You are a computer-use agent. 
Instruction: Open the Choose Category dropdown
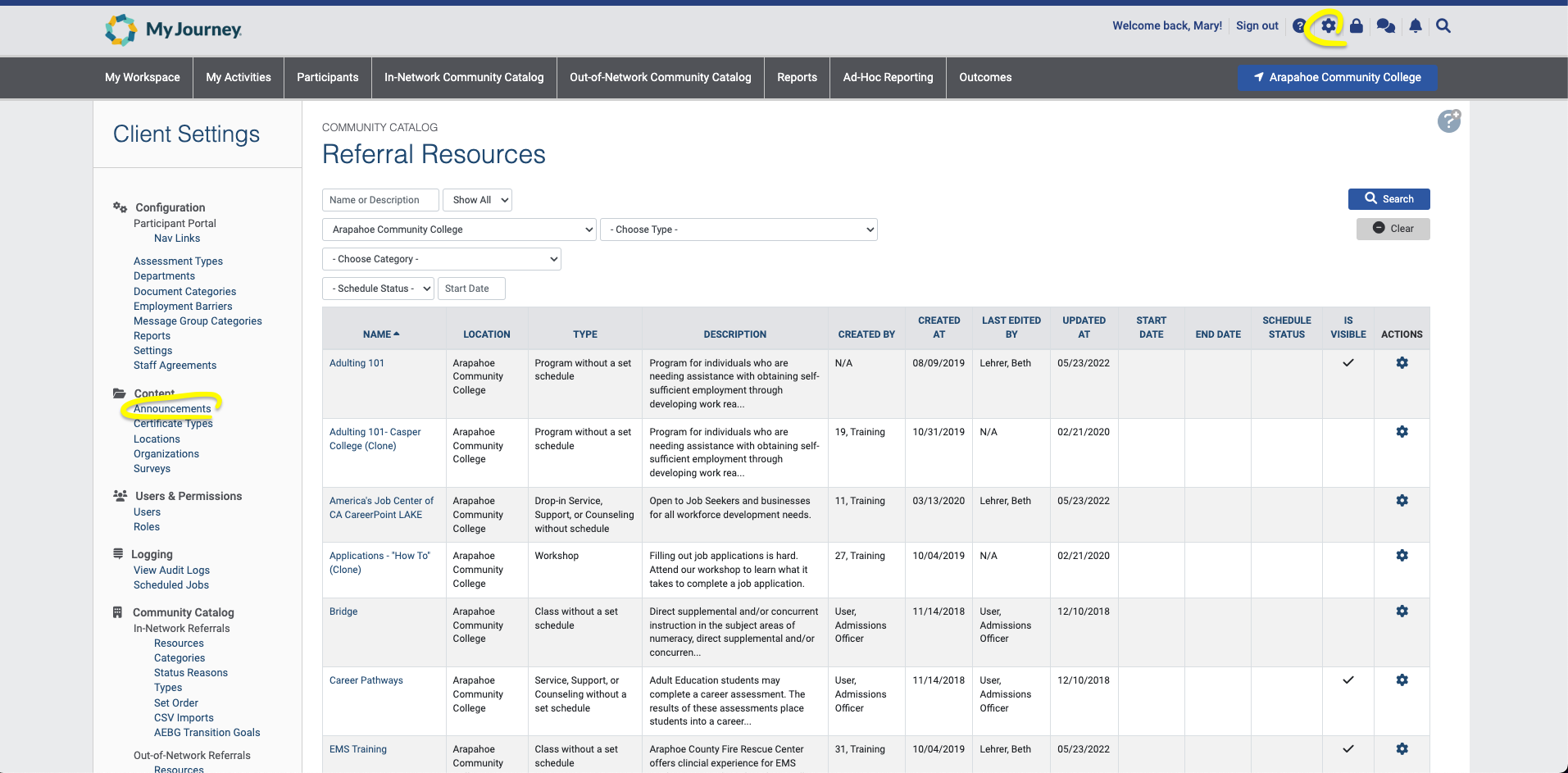click(442, 259)
